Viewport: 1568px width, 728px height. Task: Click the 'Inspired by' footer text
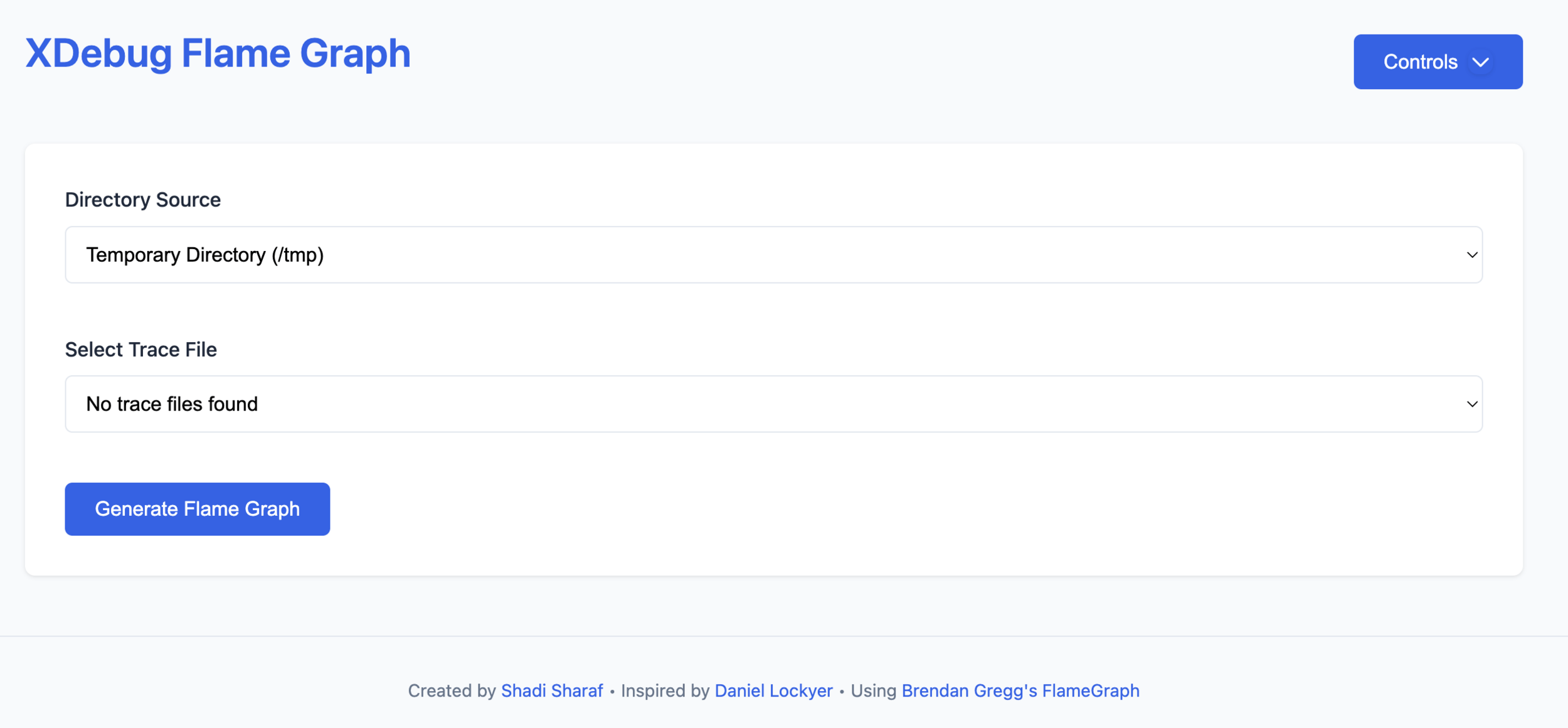point(665,690)
